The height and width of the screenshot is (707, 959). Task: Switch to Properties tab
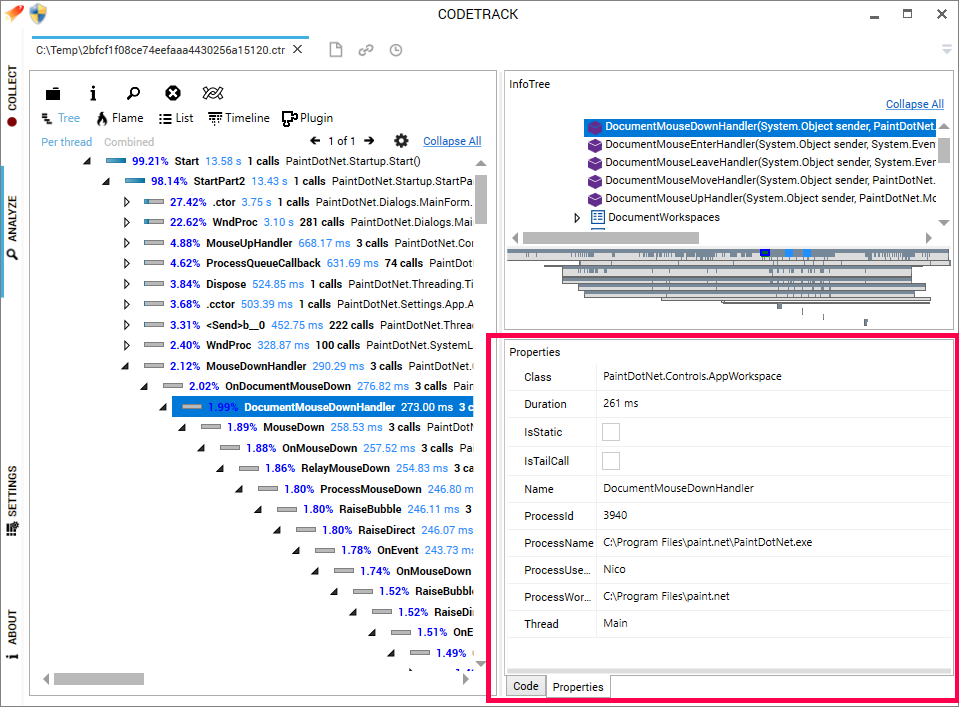[578, 687]
